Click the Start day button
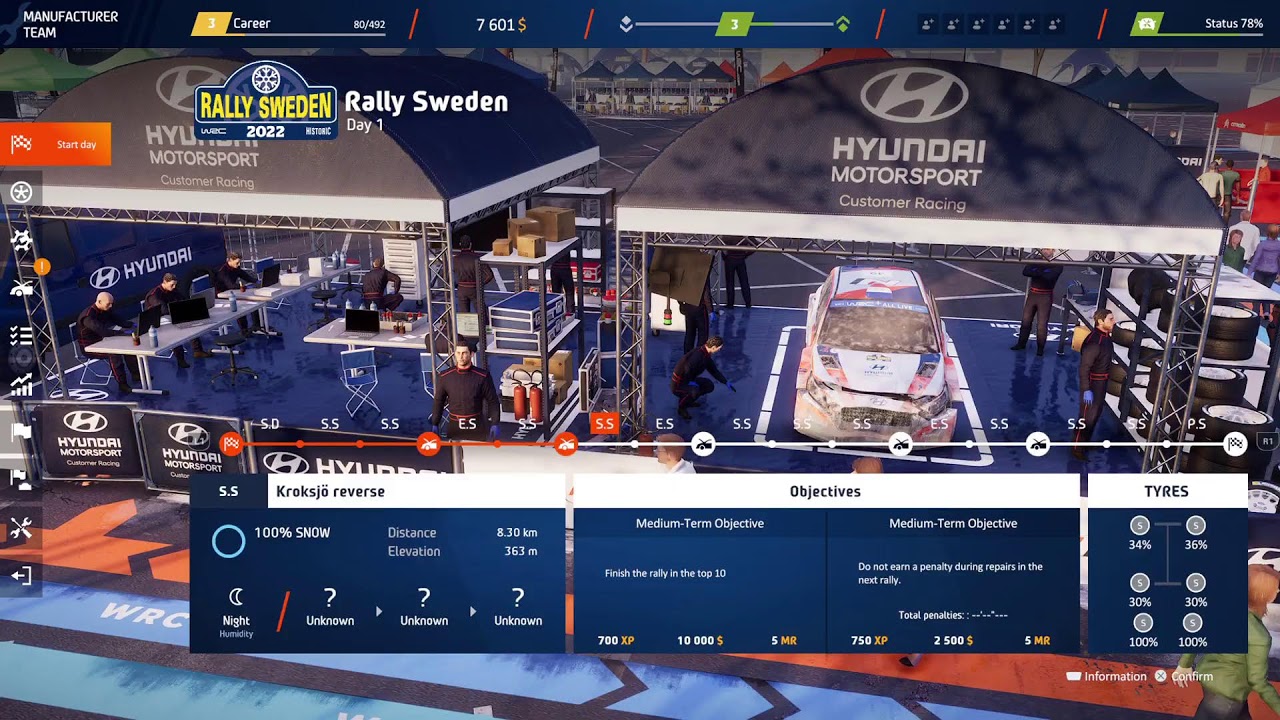 (x=55, y=144)
